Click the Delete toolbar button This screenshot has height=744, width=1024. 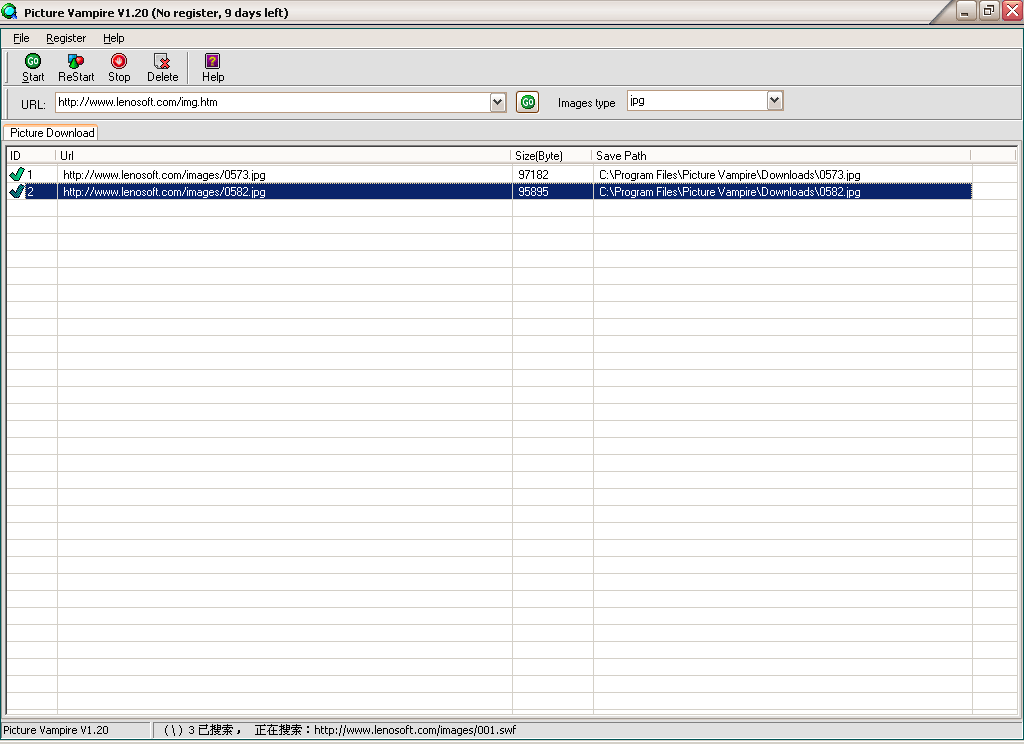click(x=162, y=68)
